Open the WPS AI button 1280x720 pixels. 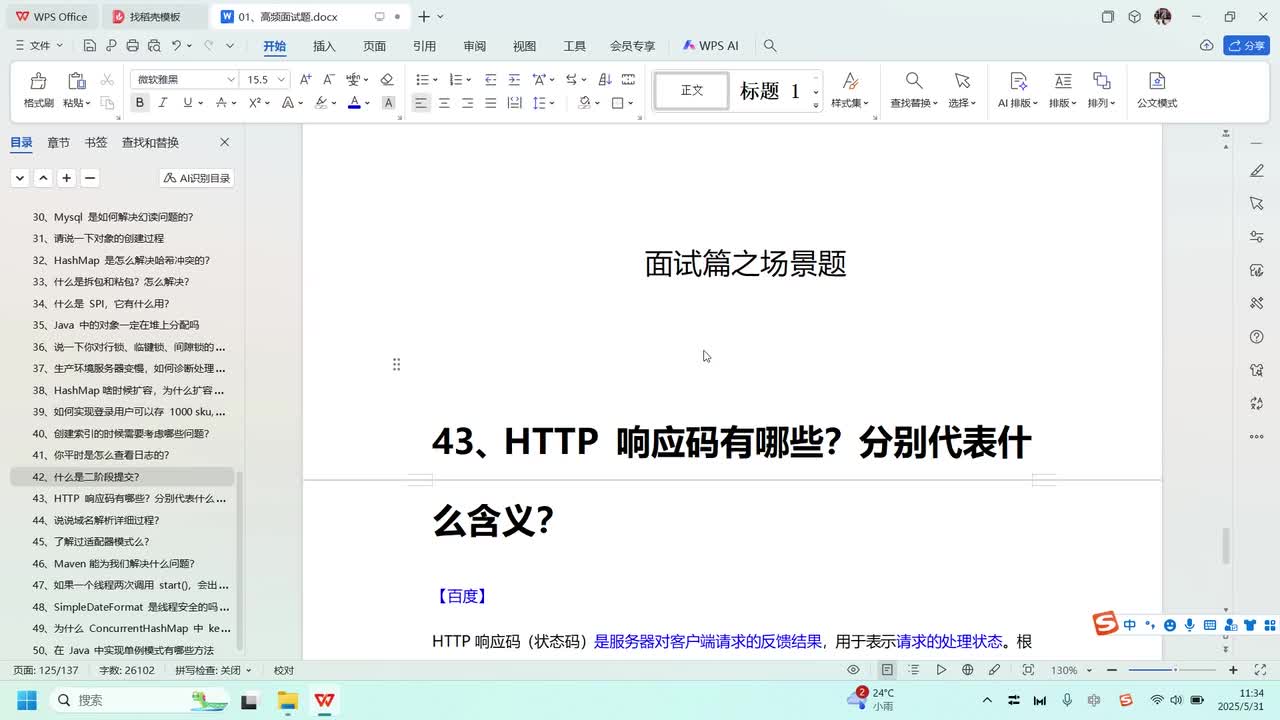coord(711,46)
